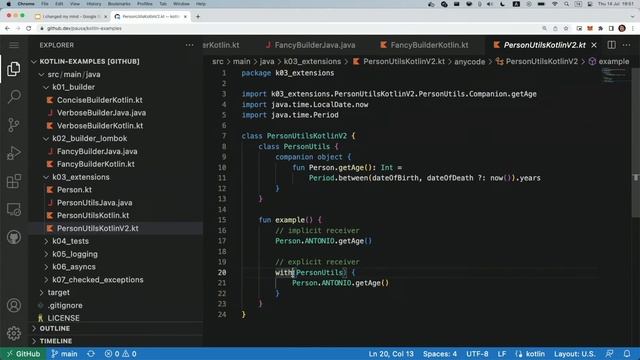Open .gitignore file
The height and width of the screenshot is (360, 640).
pos(65,306)
